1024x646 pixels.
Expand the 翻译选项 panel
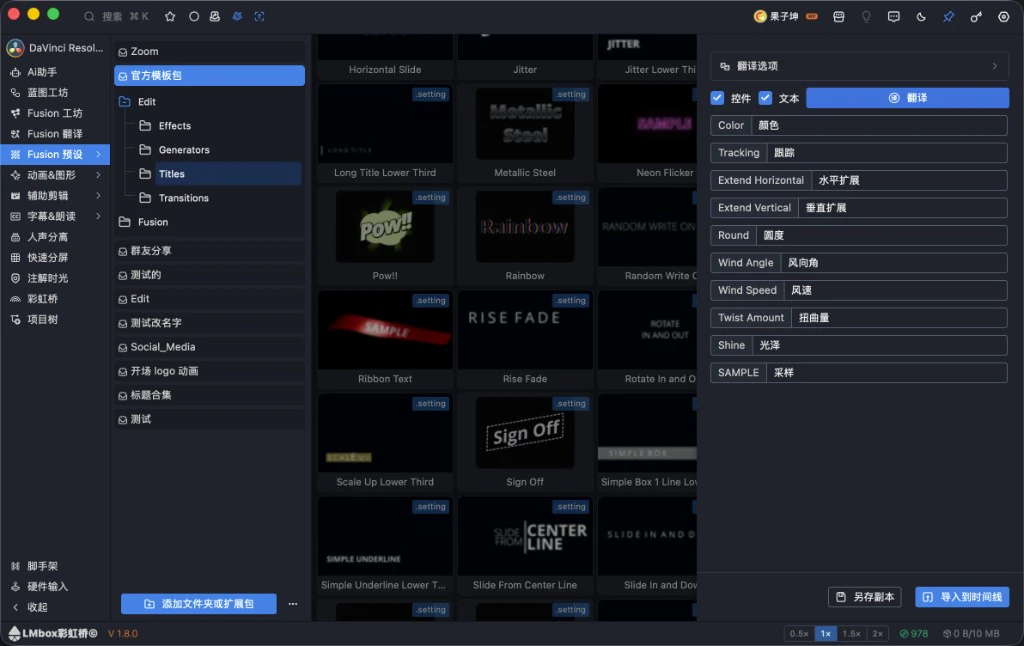point(859,66)
